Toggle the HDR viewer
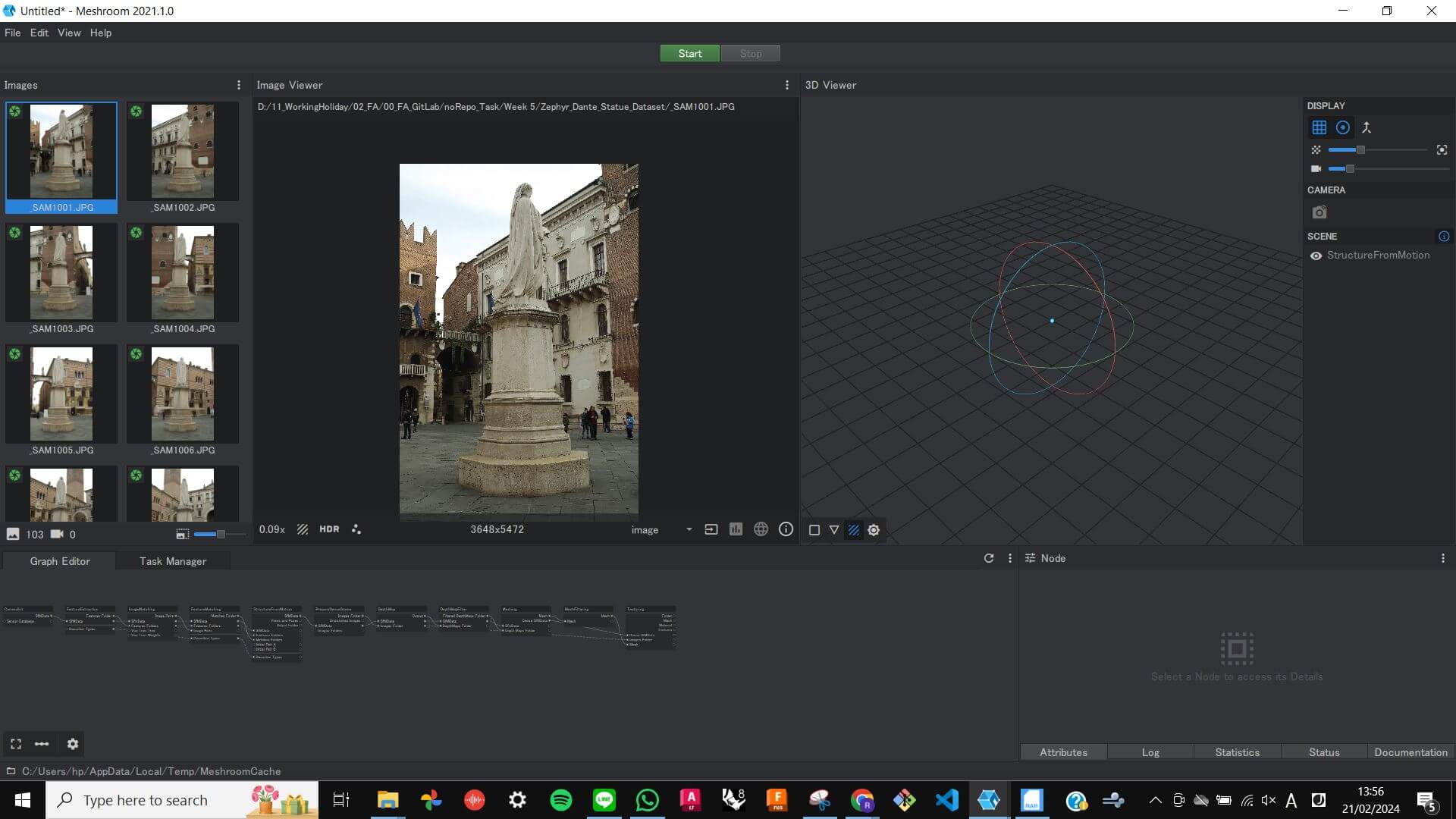 coord(329,529)
